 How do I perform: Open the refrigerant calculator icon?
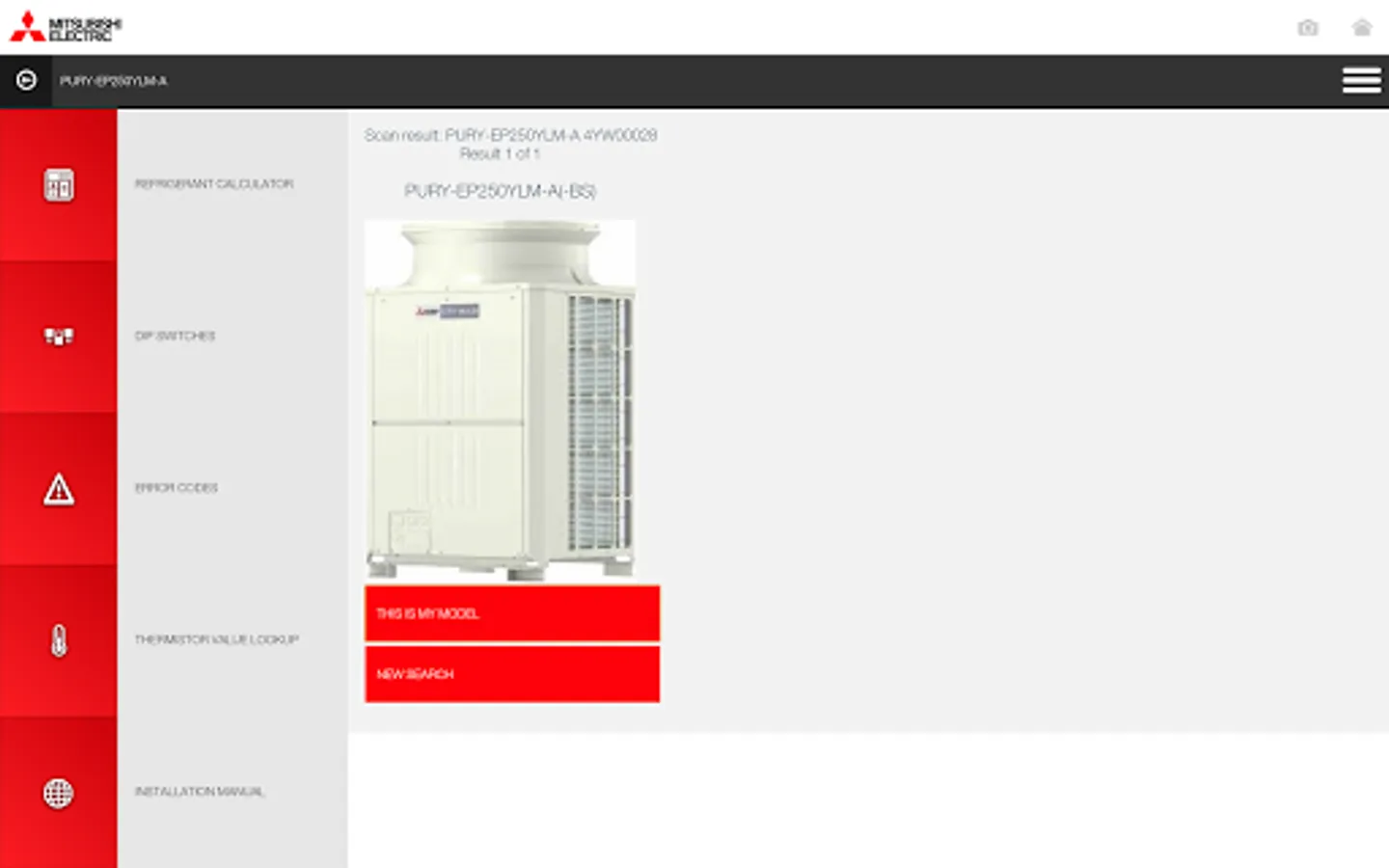pyautogui.click(x=58, y=184)
